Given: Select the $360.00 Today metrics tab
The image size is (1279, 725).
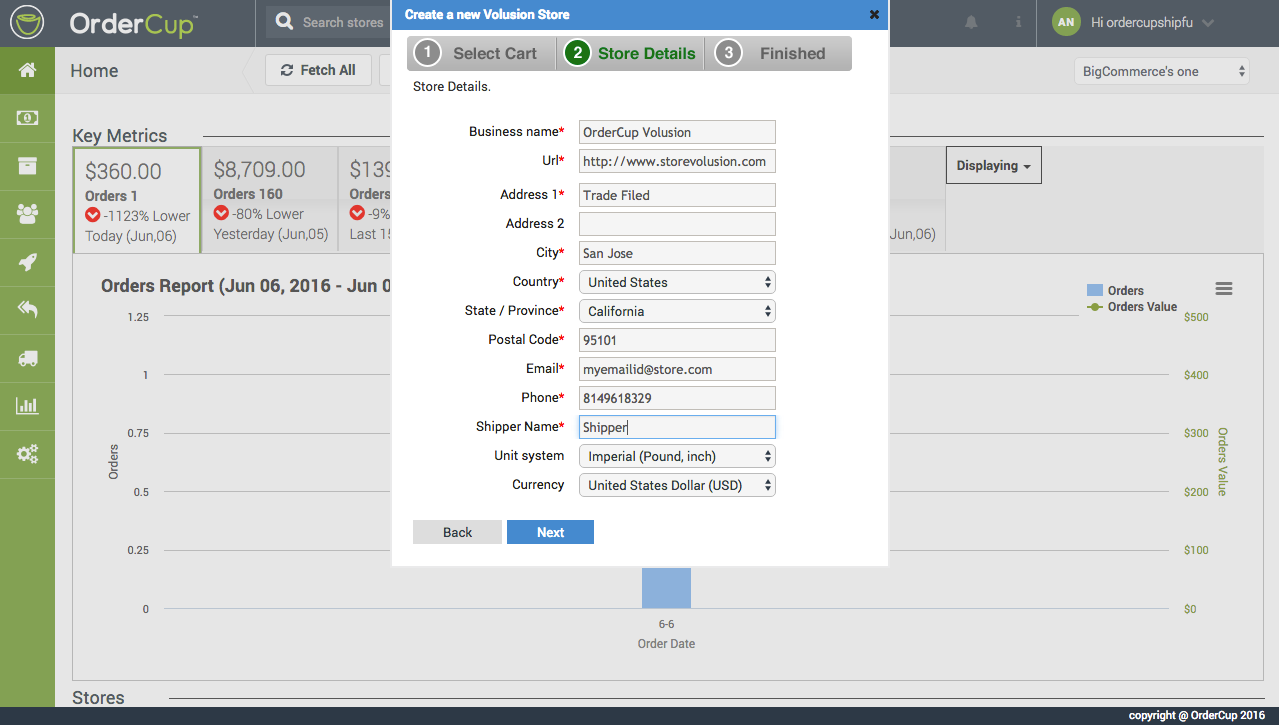Looking at the screenshot, I should tap(137, 200).
